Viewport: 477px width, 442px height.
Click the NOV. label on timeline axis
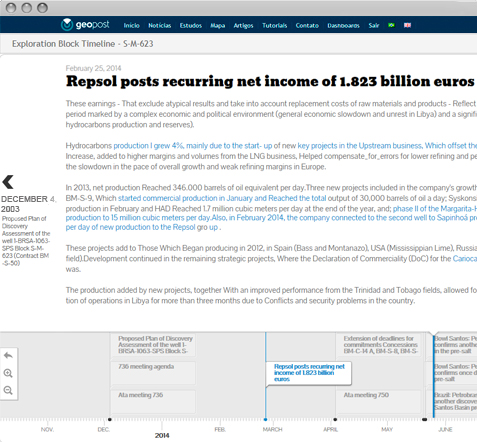pyautogui.click(x=47, y=429)
